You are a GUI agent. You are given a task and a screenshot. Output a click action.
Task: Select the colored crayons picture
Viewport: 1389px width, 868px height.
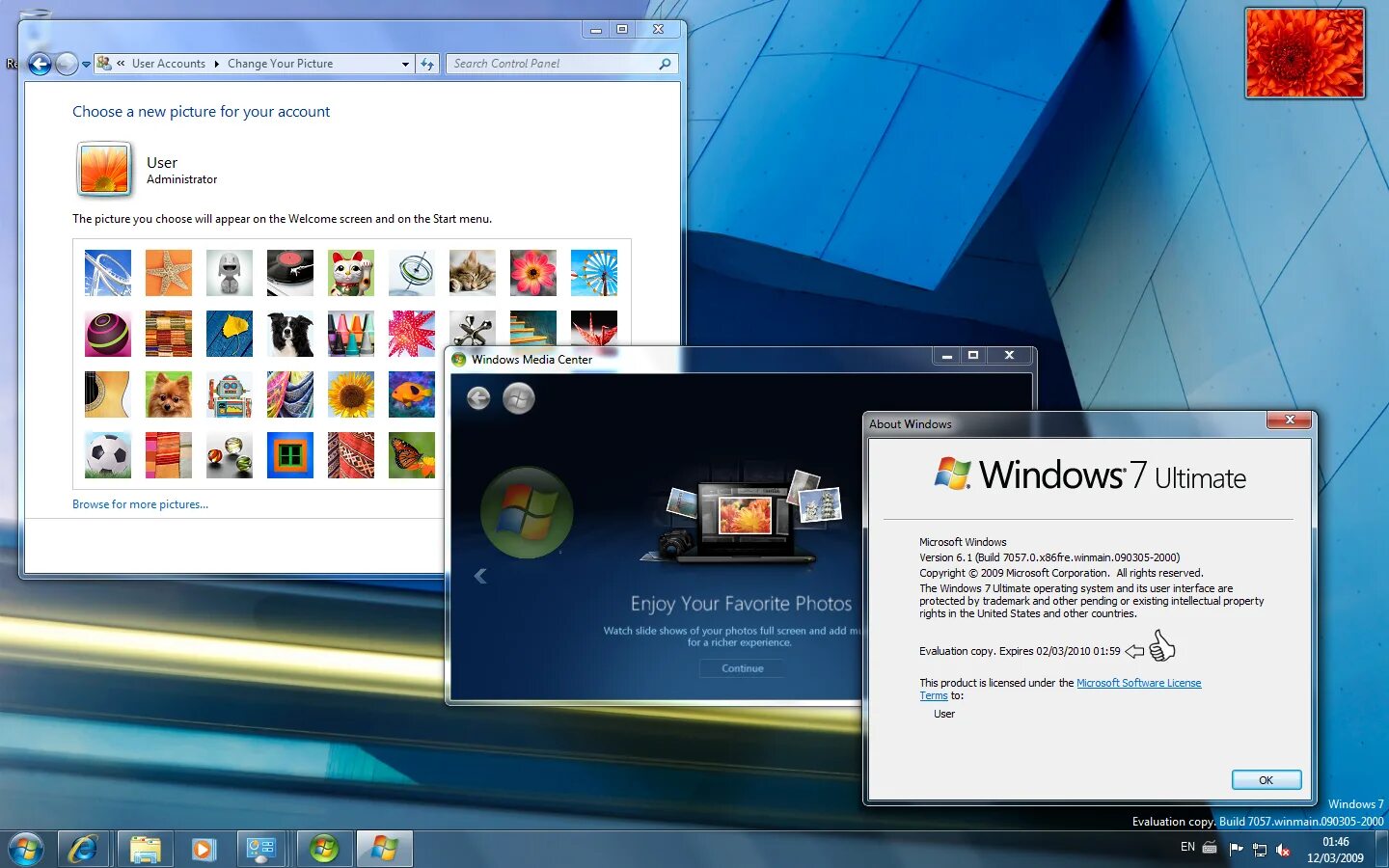(350, 334)
